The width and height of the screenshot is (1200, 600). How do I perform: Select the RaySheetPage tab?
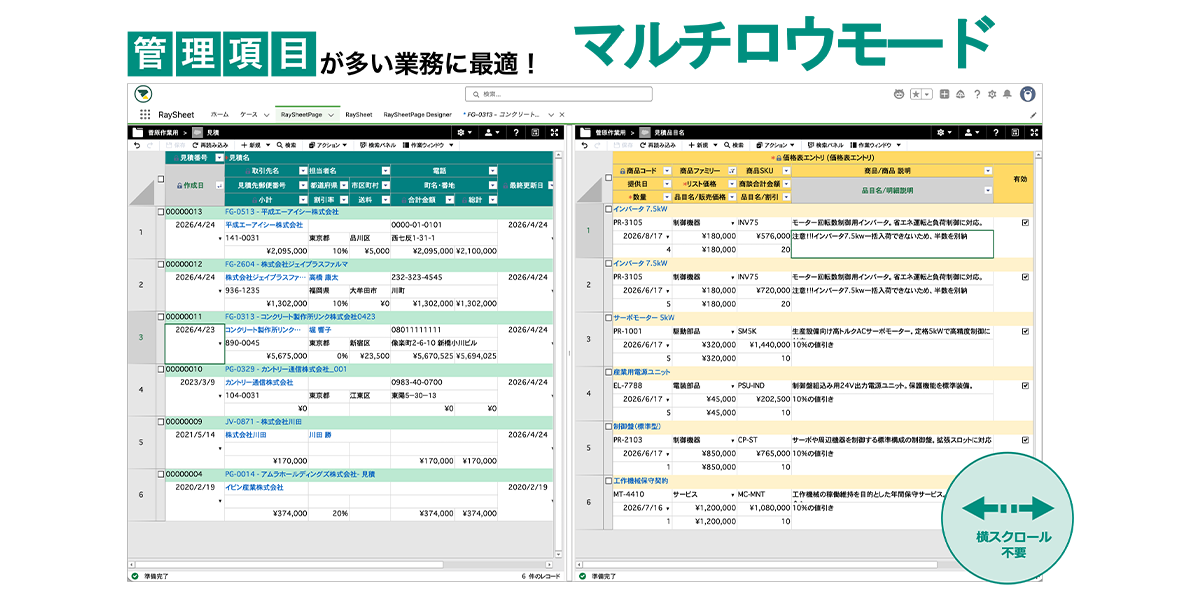pos(303,115)
